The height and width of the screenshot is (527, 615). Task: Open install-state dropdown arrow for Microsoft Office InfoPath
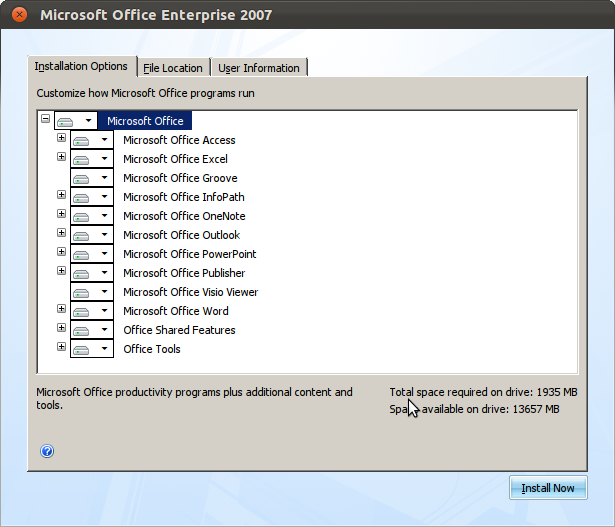104,196
